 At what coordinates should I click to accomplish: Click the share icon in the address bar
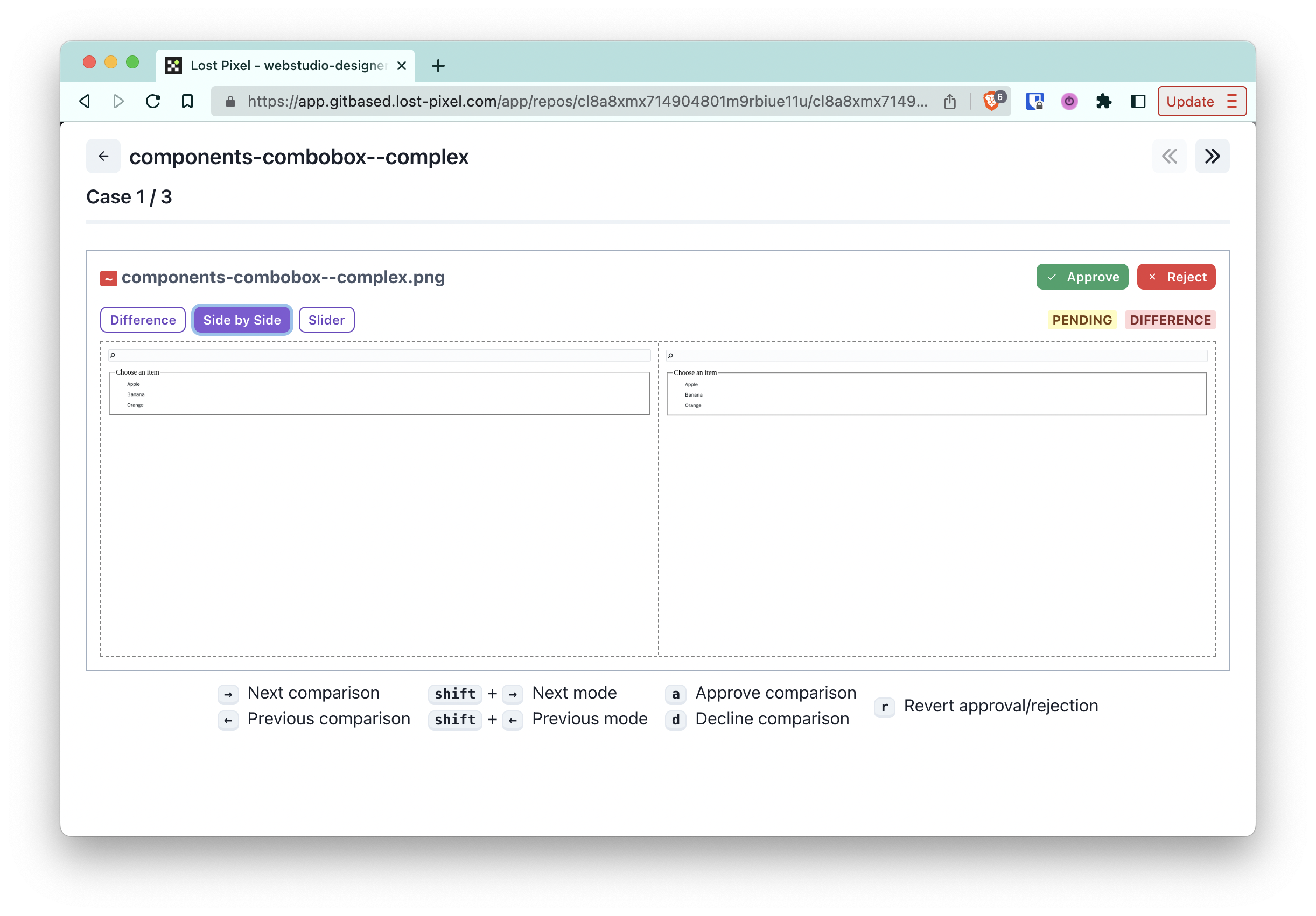(950, 101)
